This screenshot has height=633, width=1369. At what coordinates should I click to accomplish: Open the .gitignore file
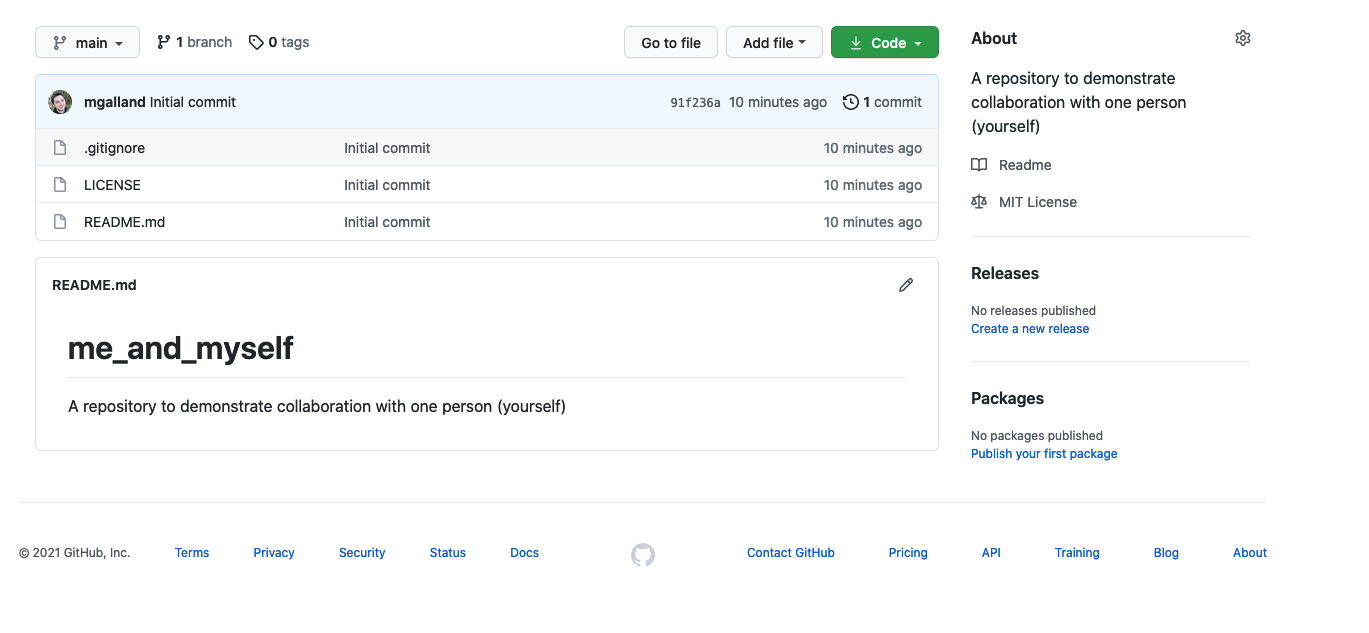[114, 148]
